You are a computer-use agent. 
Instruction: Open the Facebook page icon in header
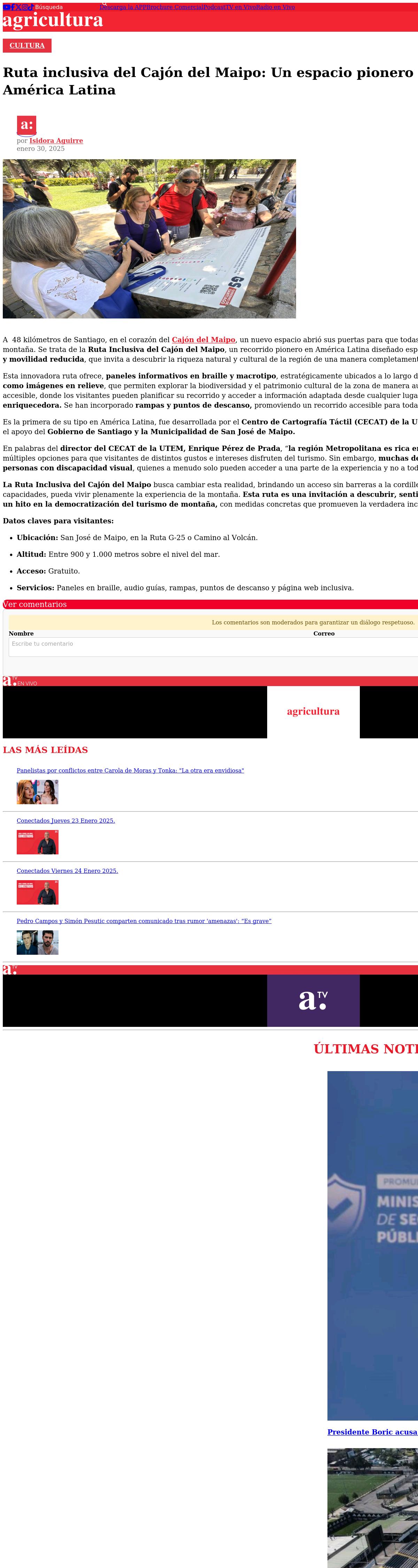[13, 7]
